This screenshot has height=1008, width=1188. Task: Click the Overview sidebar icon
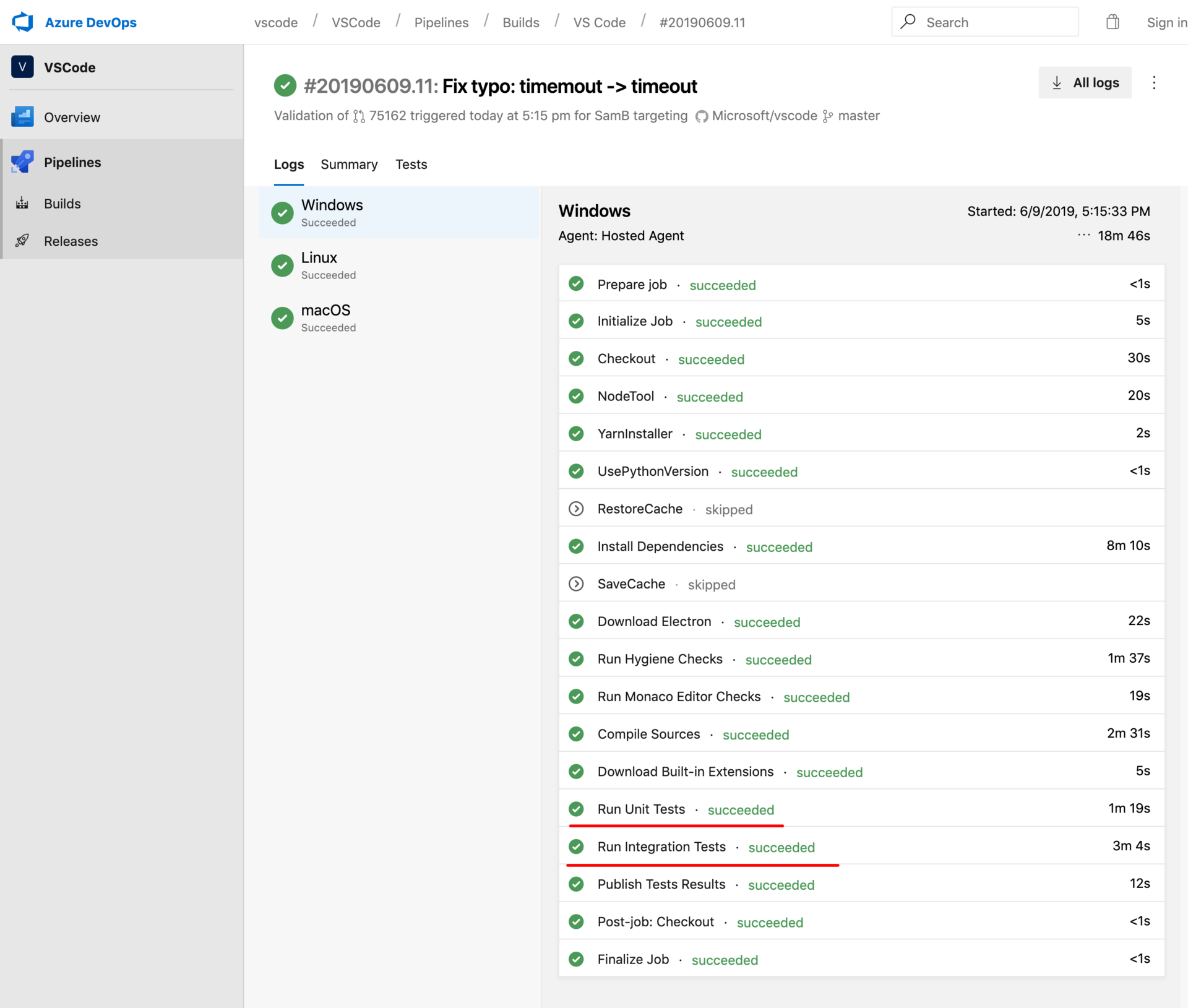pos(23,117)
